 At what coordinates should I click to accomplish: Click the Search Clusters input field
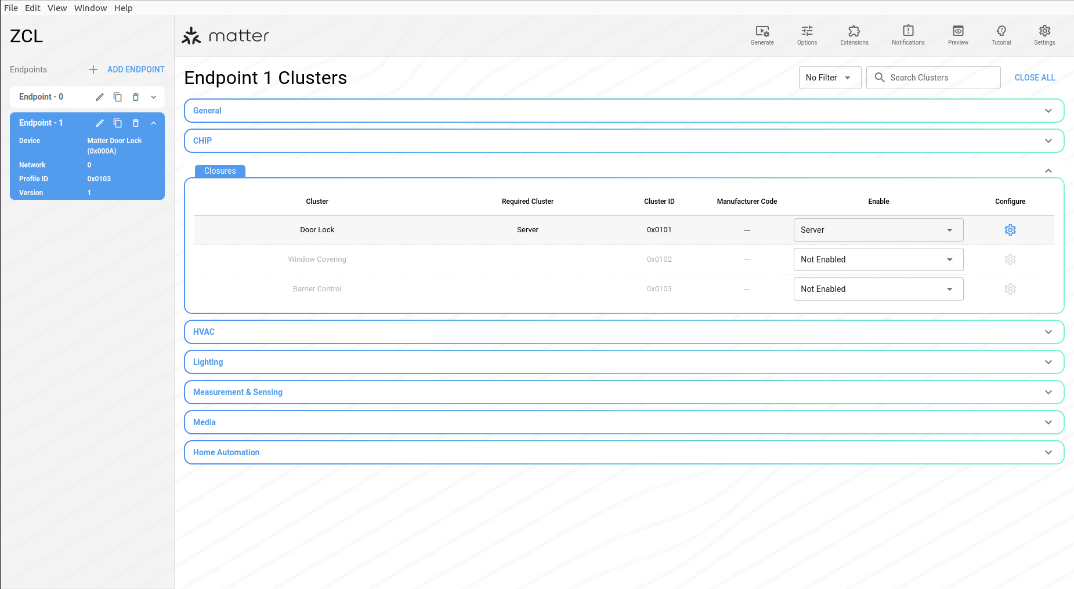pos(940,78)
